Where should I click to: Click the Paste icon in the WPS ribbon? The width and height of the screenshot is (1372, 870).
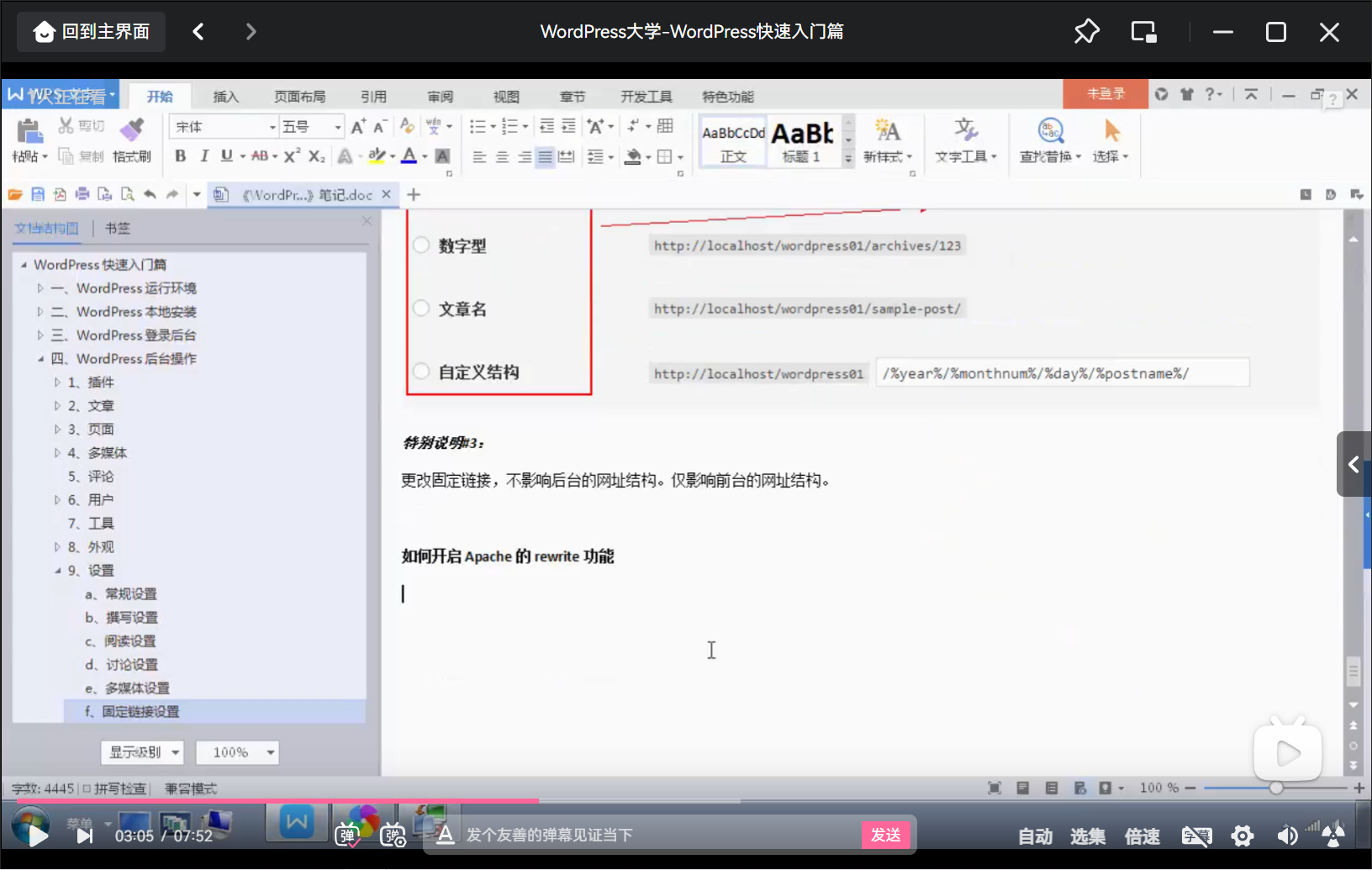[x=29, y=131]
